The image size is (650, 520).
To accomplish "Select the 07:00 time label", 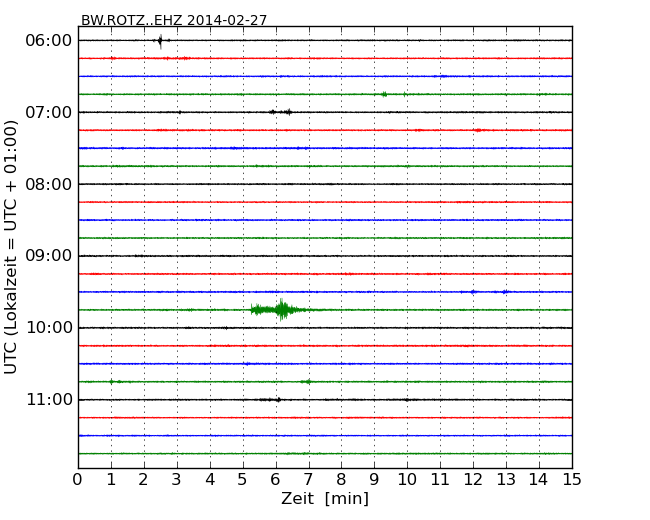I will click(48, 112).
